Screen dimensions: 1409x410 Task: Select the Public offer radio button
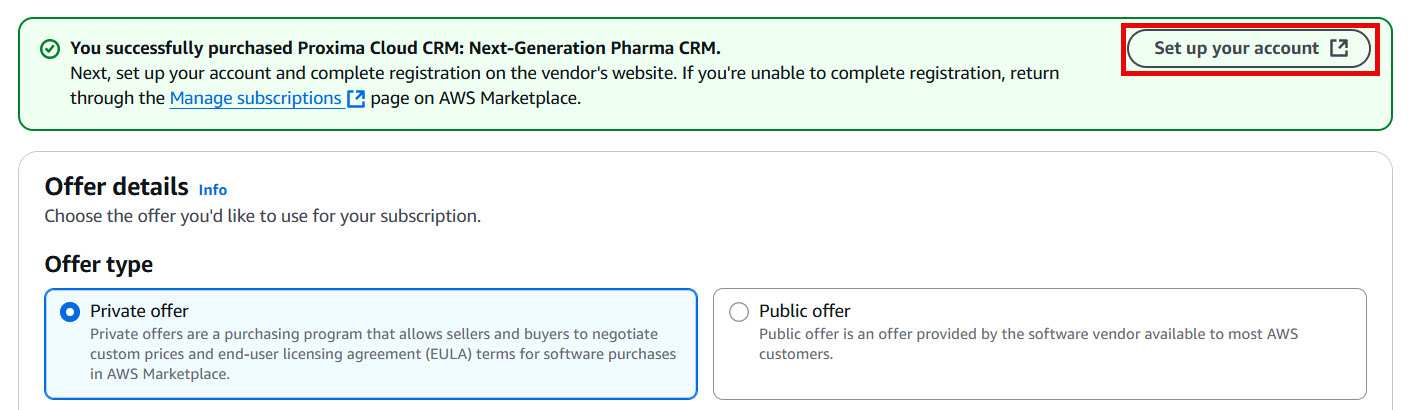pyautogui.click(x=739, y=312)
